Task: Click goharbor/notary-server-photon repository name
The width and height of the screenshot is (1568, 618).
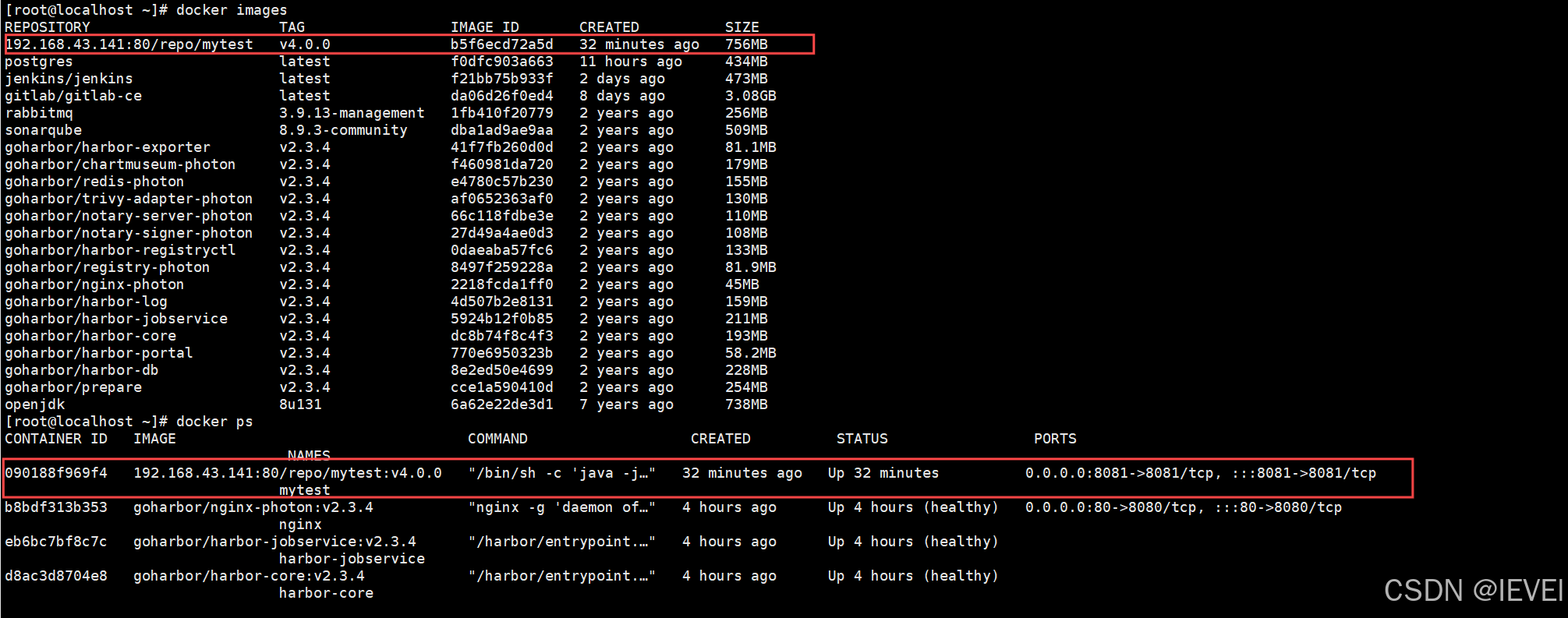Action: [x=129, y=216]
